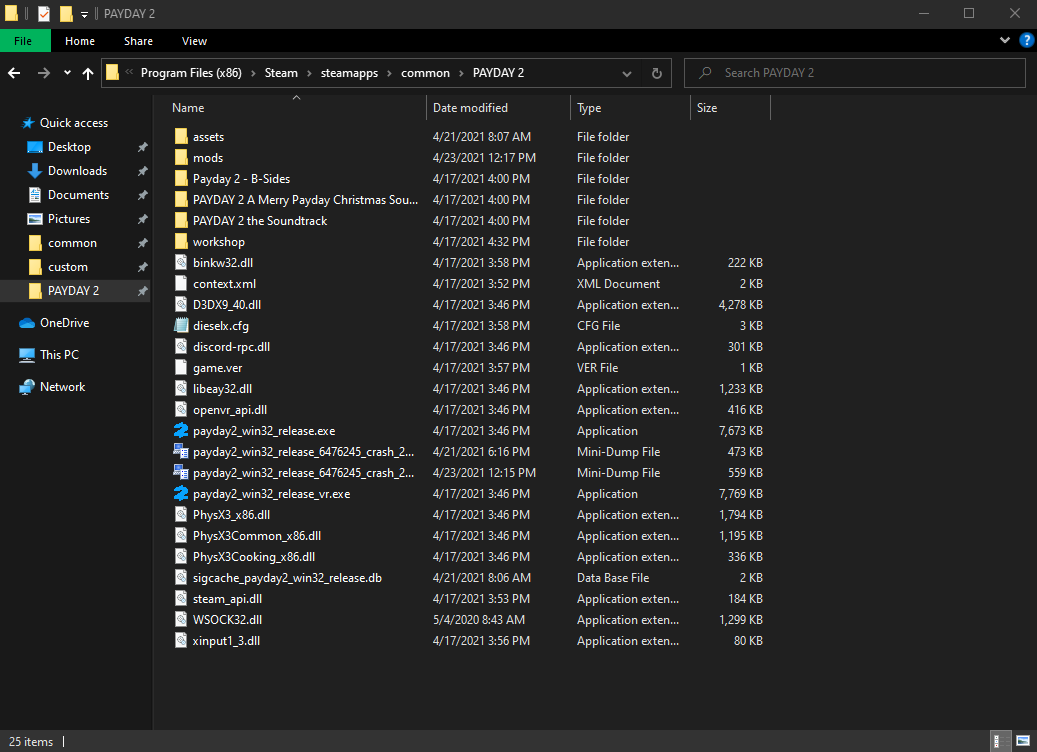Expand chevron after Steam in address bar
The height and width of the screenshot is (752, 1037).
click(x=309, y=73)
